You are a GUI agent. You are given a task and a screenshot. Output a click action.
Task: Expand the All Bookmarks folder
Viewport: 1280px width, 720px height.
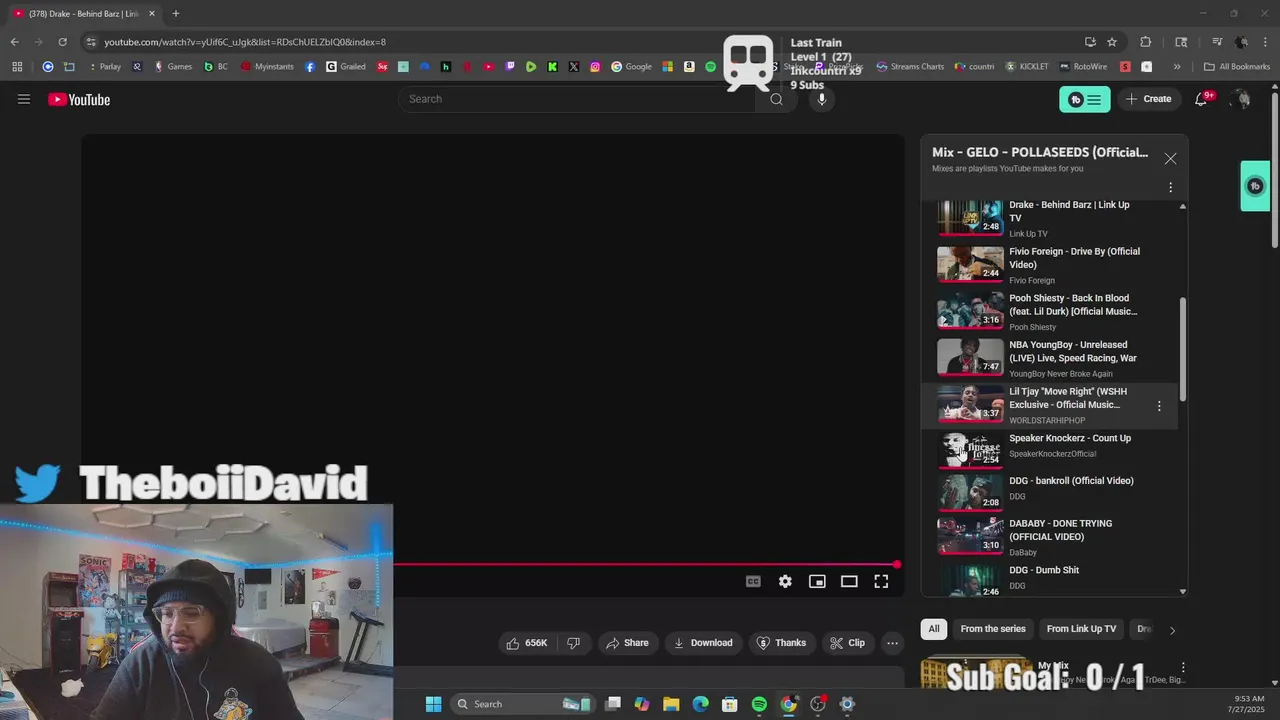1237,67
